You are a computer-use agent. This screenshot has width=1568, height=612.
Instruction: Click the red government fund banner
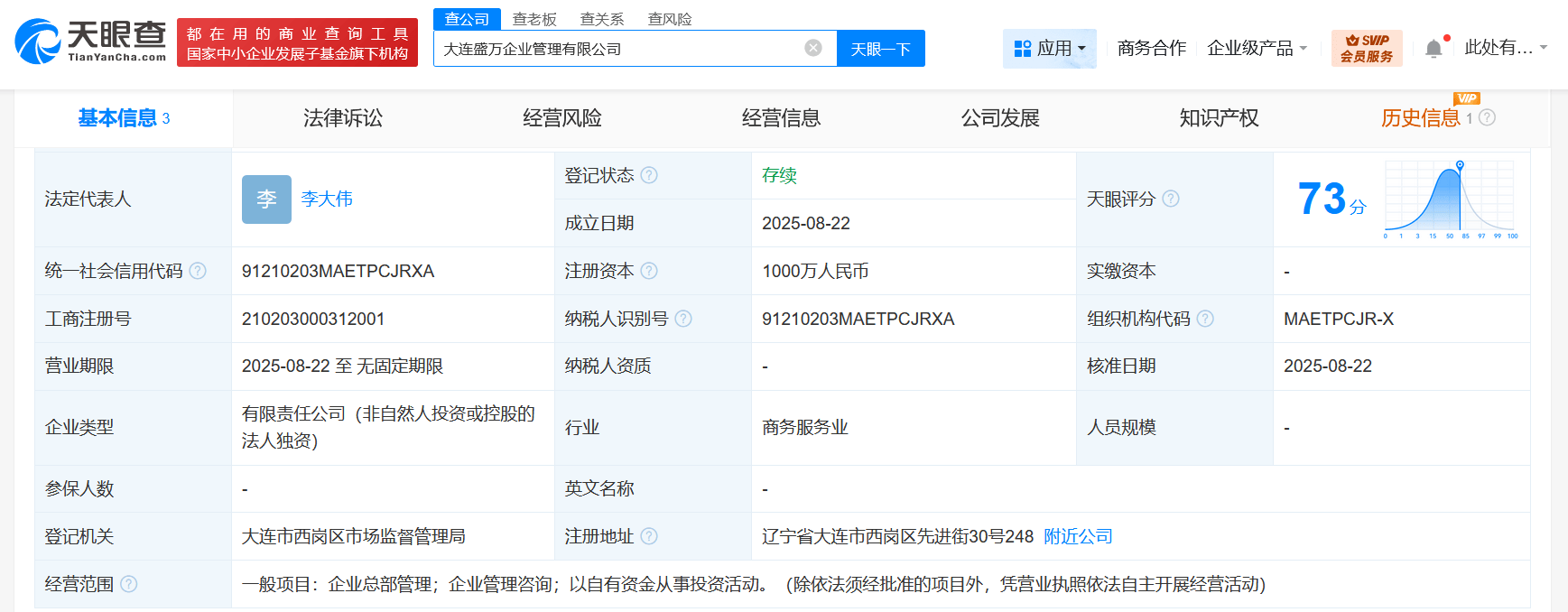[x=297, y=42]
